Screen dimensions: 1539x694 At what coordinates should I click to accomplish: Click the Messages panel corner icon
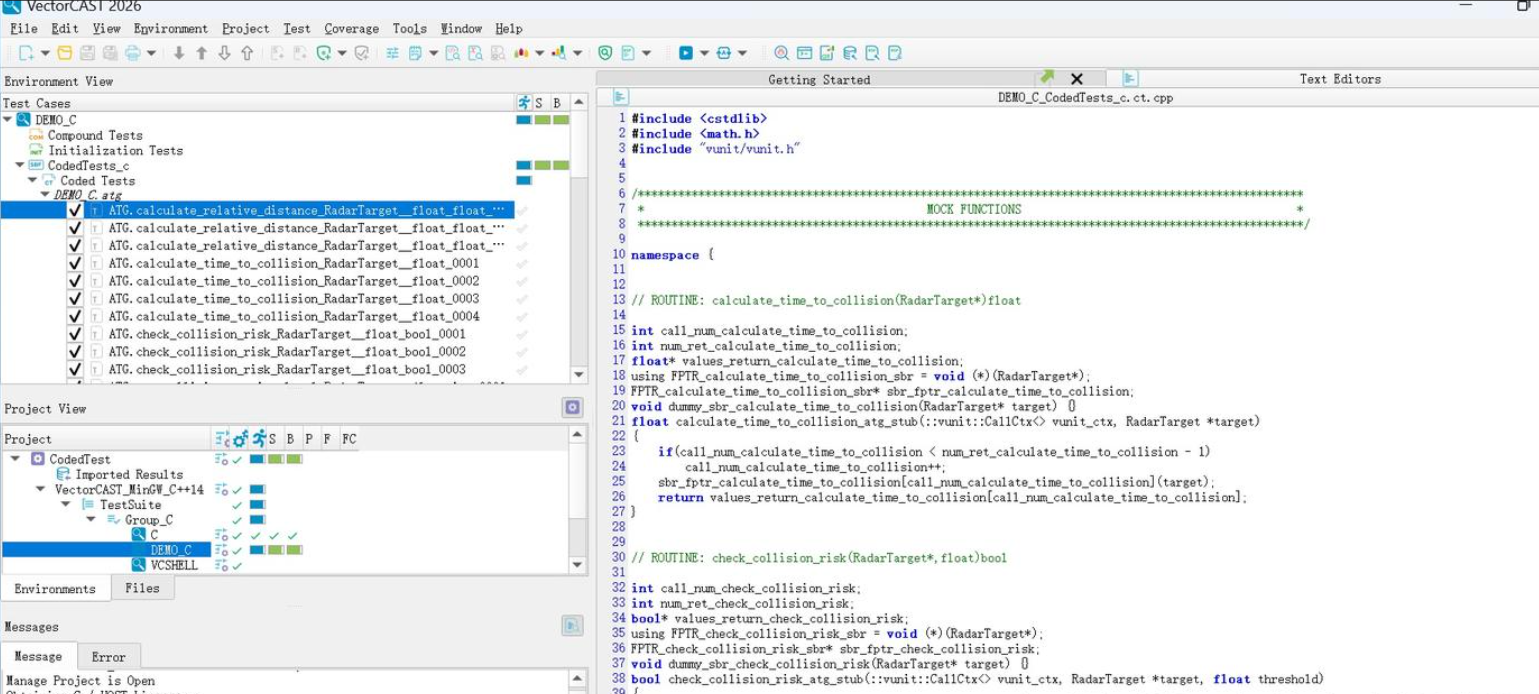572,625
